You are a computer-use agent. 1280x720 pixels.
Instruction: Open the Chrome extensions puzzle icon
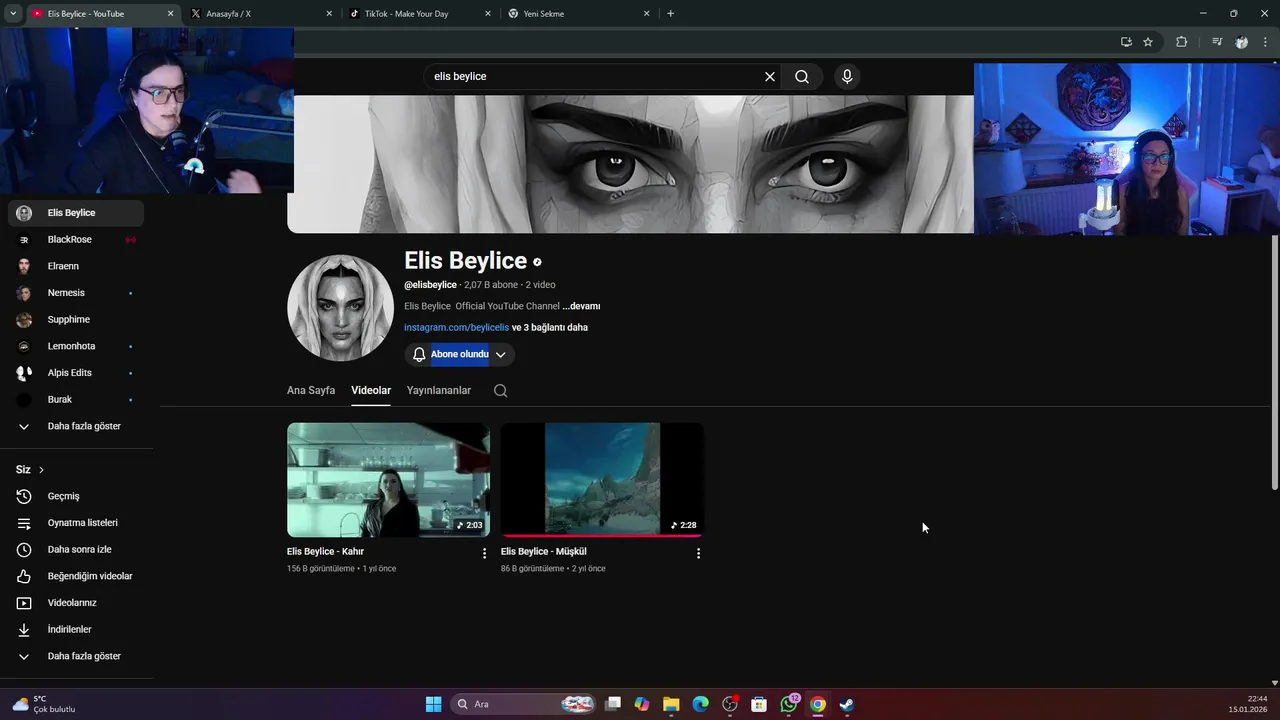click(x=1181, y=42)
